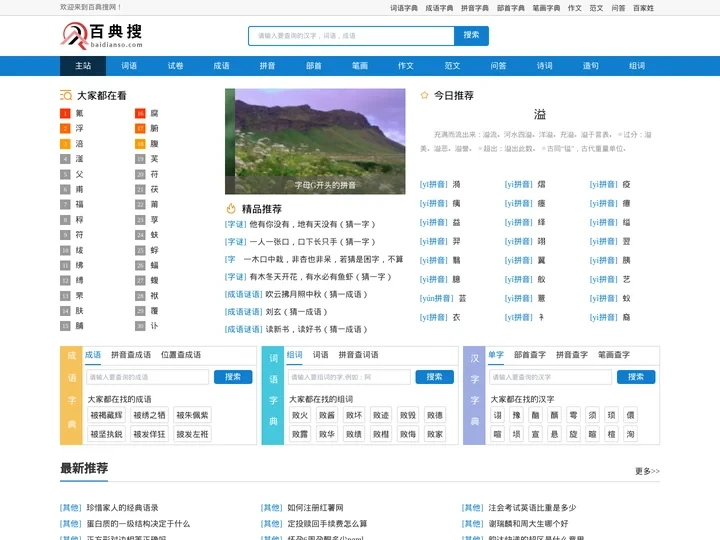Viewport: 720px width, 540px height.
Task: Open today's recommended character 溢
Action: click(x=540, y=114)
